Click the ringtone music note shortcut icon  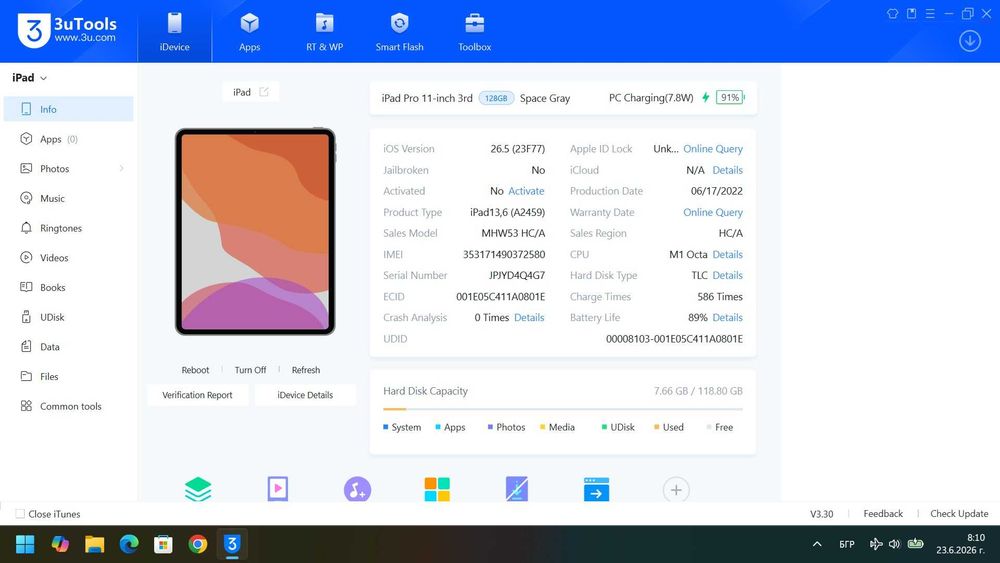[357, 489]
